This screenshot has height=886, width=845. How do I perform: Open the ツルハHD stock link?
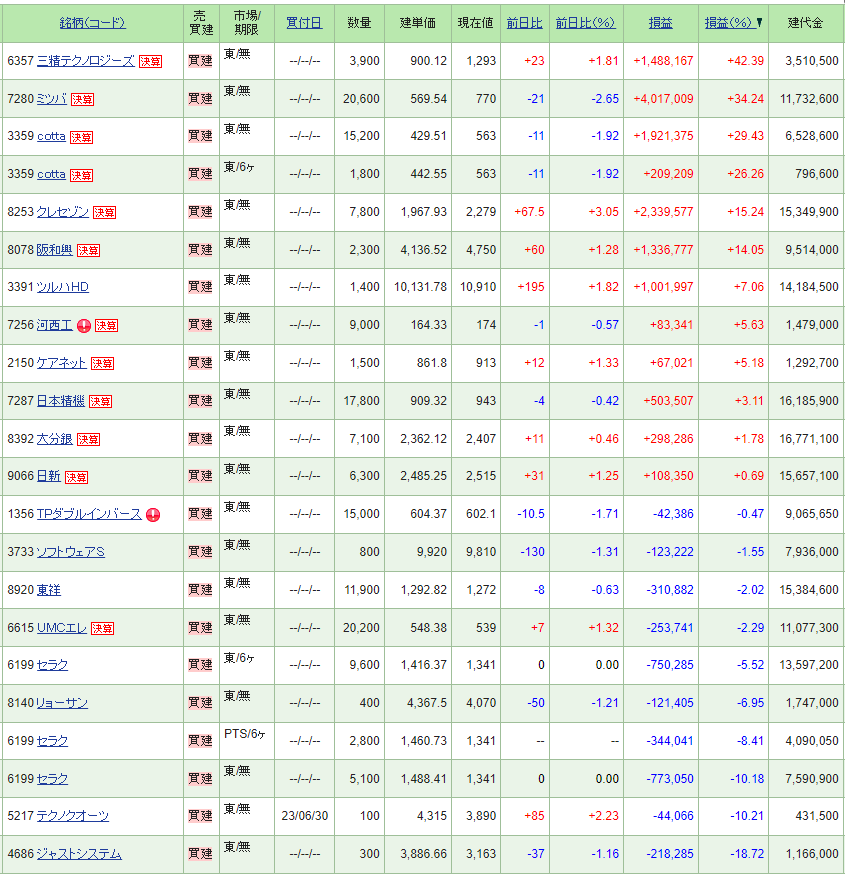pos(63,287)
